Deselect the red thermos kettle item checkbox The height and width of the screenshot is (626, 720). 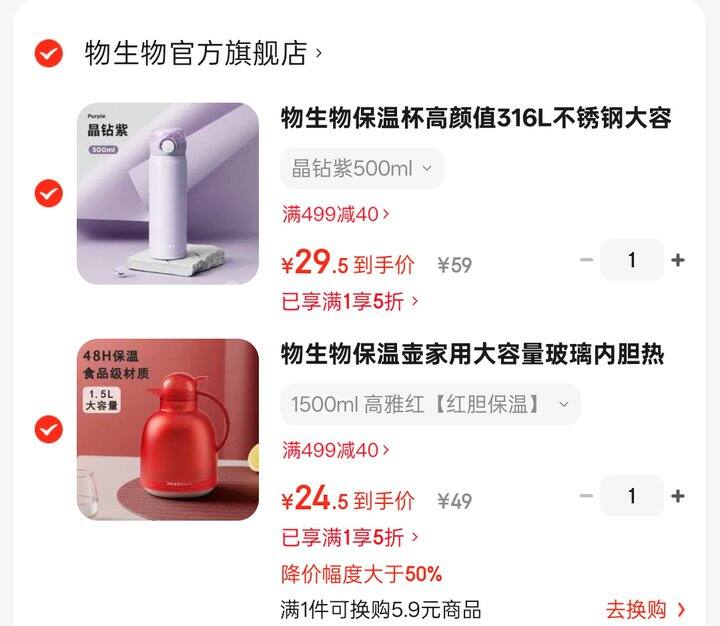[x=49, y=429]
